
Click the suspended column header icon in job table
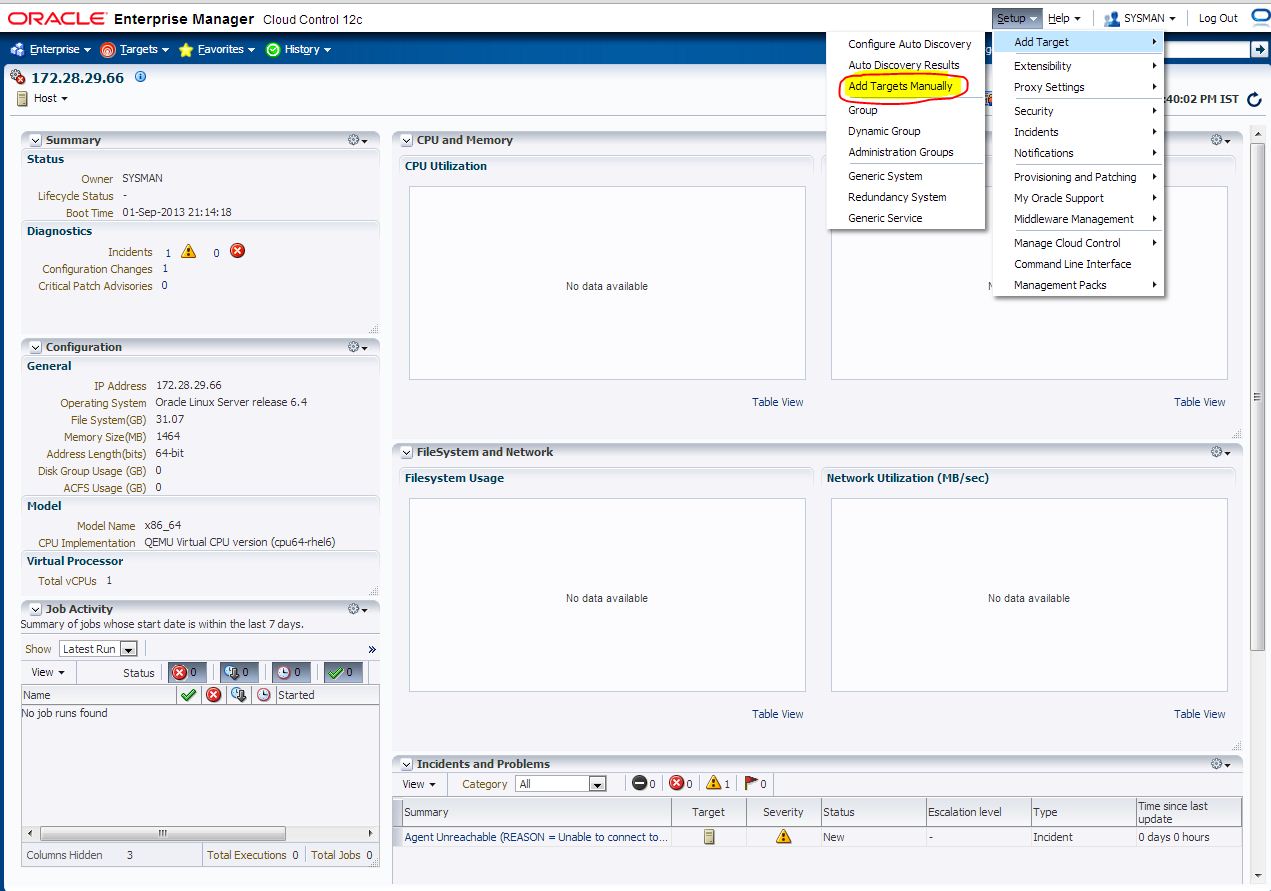coord(238,695)
